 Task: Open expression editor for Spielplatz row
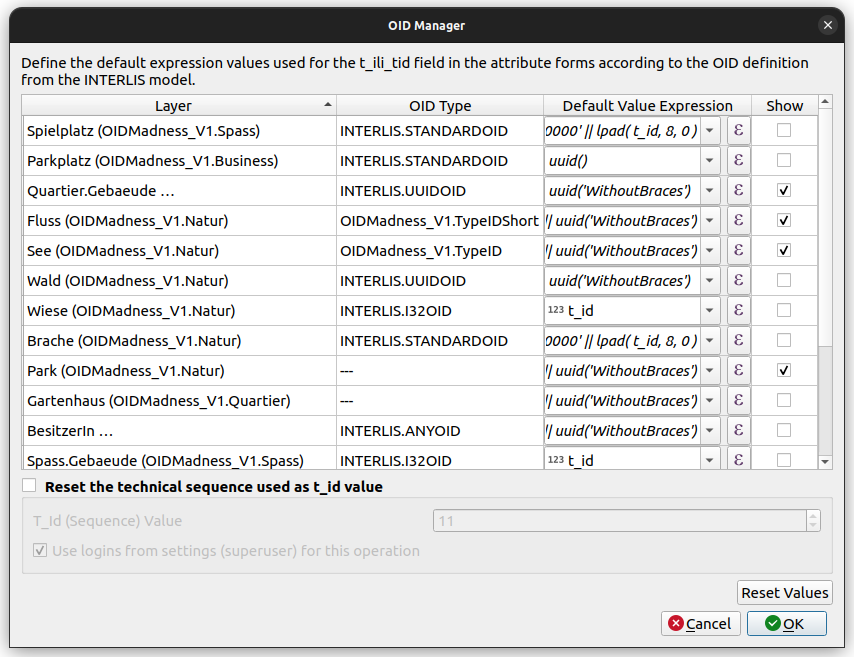[x=738, y=131]
